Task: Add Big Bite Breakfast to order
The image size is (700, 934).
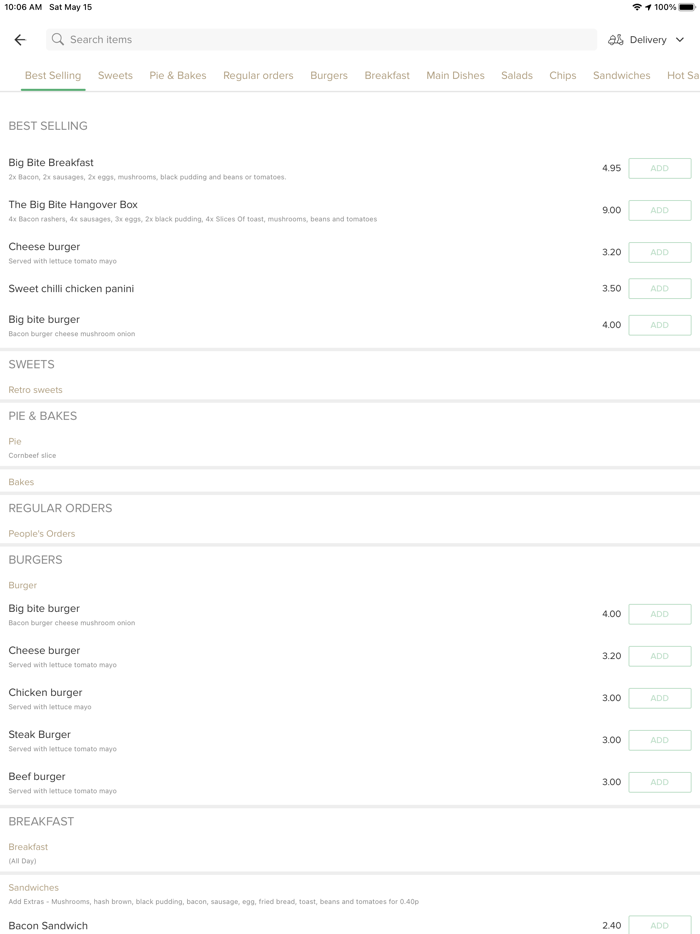Action: point(659,168)
